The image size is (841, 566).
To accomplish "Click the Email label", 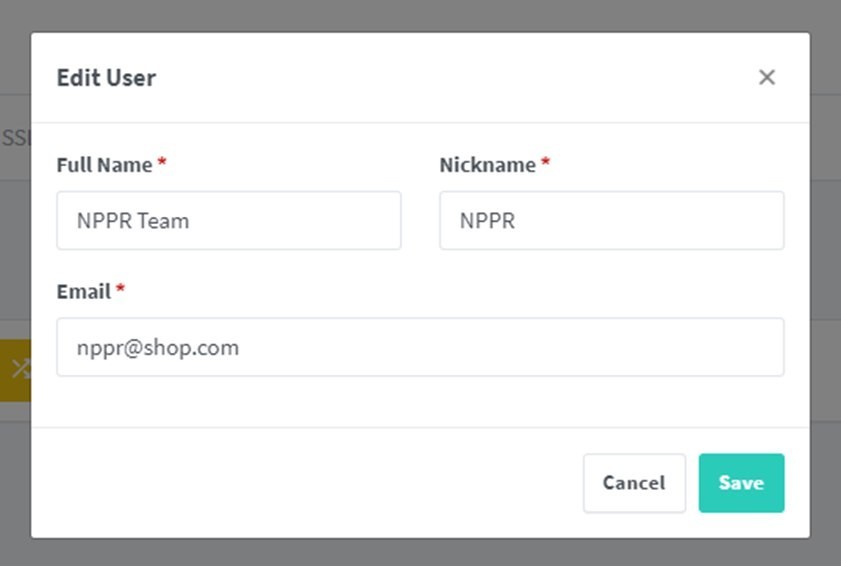I will [84, 291].
